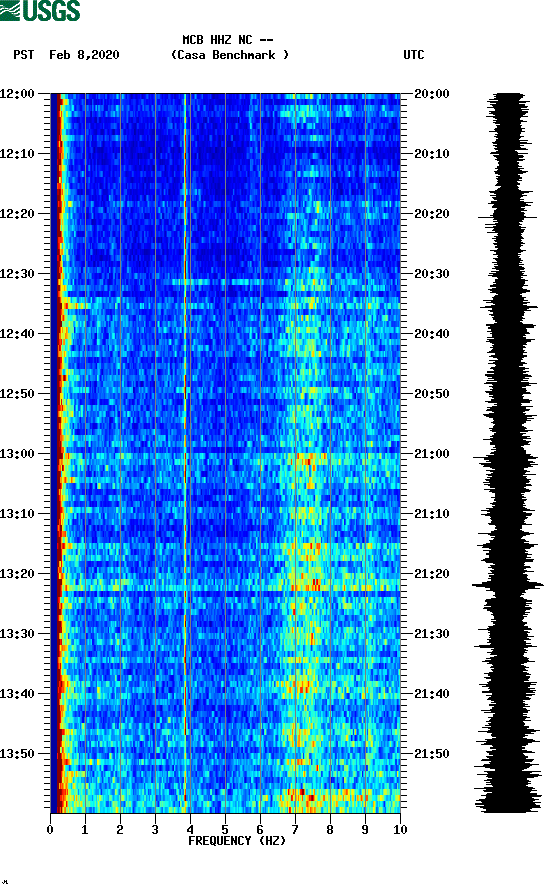Click the 'FREQUENCY (HZ)' axis label
The height and width of the screenshot is (893, 552).
point(237,841)
